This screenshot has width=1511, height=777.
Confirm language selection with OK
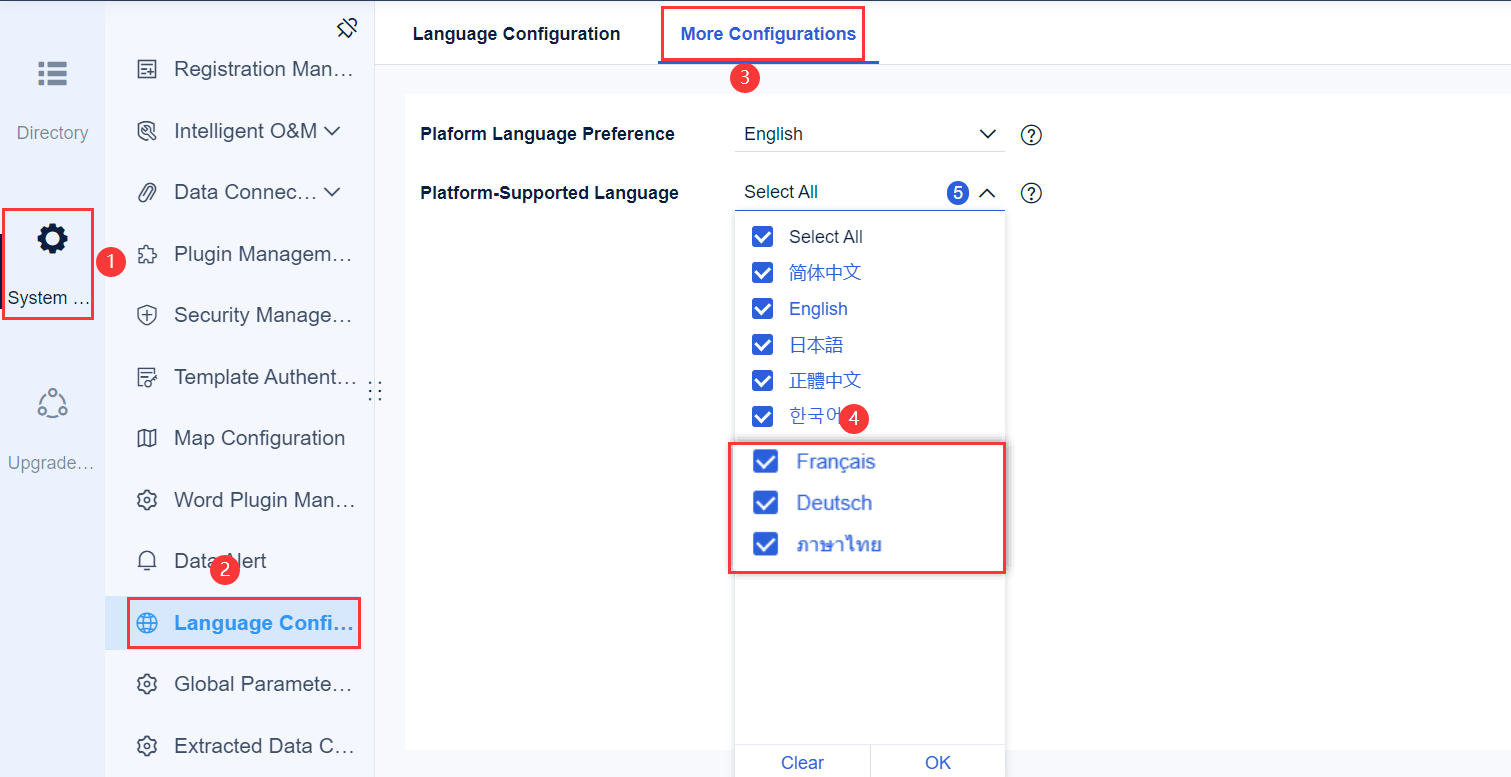(x=937, y=762)
